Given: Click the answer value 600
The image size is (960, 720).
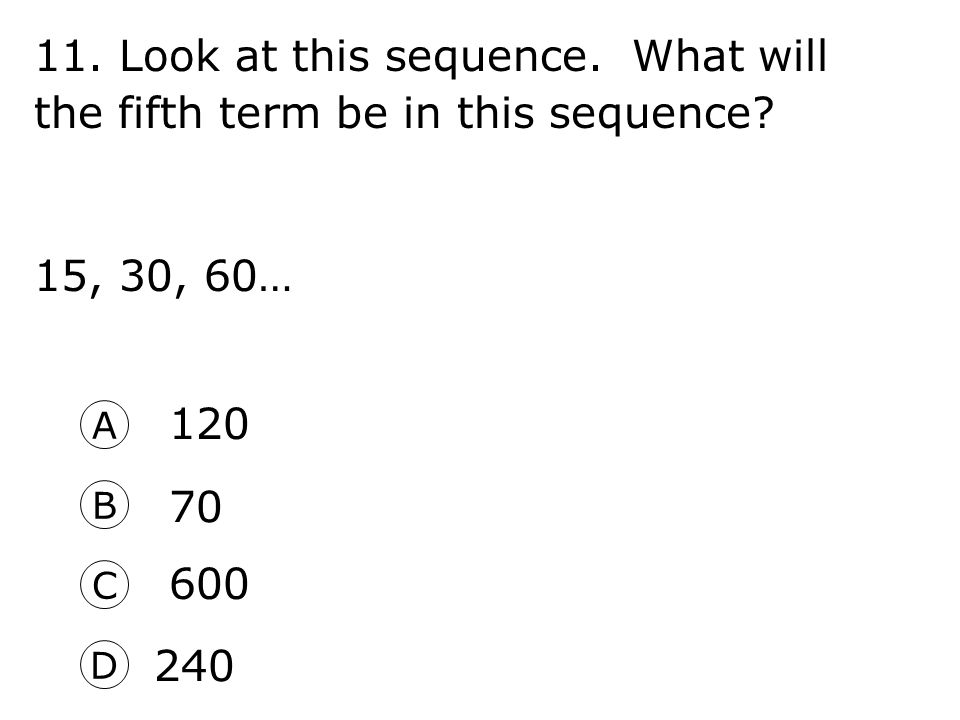Looking at the screenshot, I should tap(209, 583).
